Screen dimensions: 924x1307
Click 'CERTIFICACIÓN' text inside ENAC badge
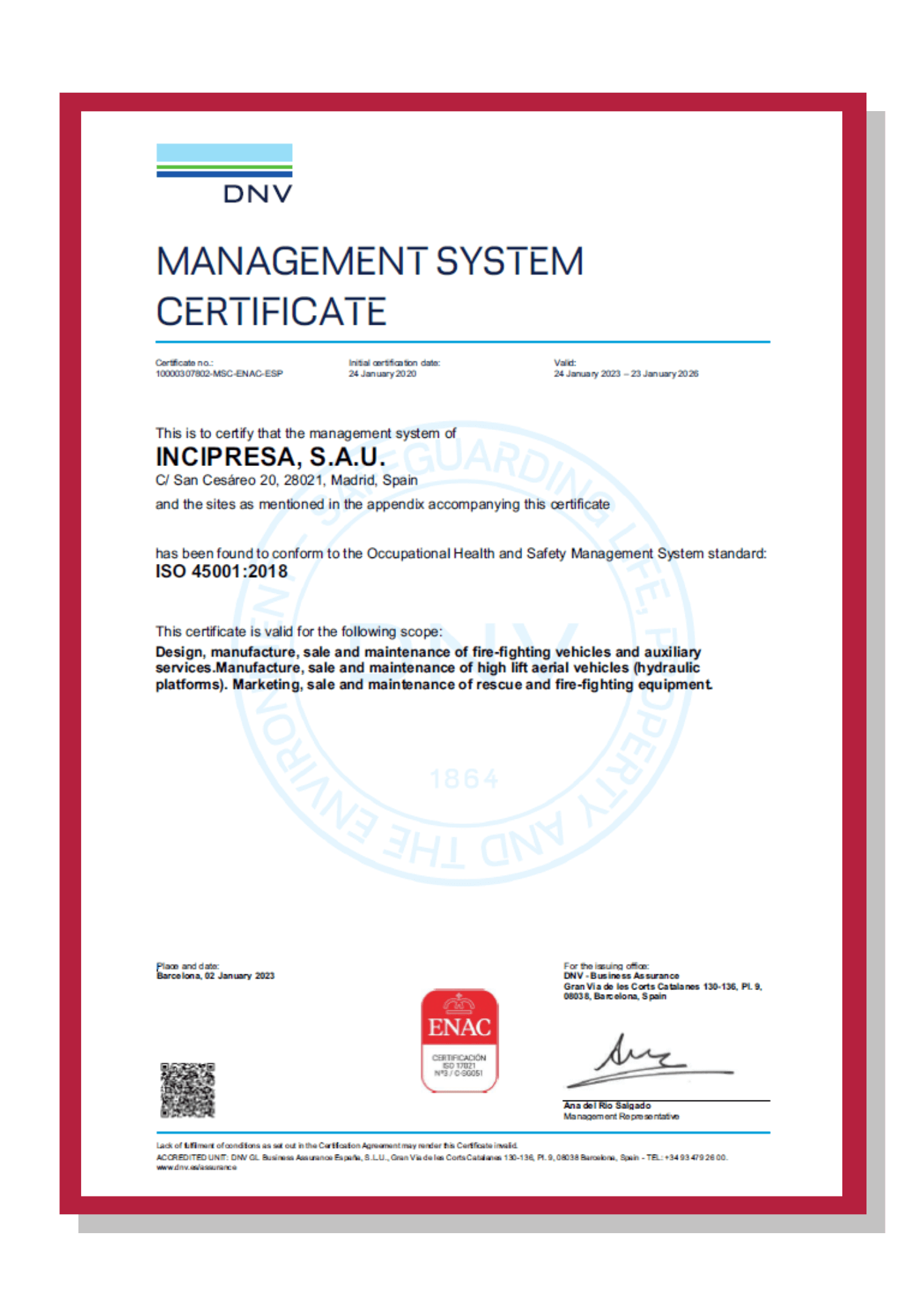pyautogui.click(x=459, y=1057)
